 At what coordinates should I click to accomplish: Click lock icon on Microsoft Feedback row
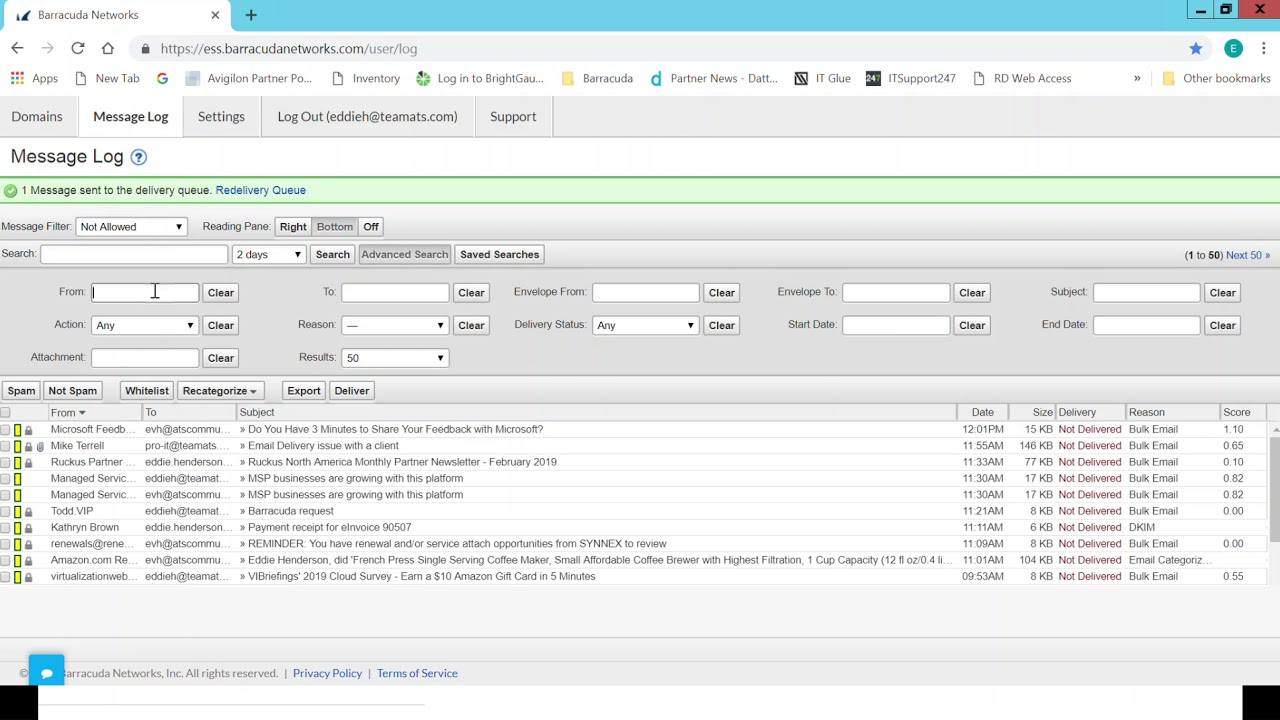[28, 430]
